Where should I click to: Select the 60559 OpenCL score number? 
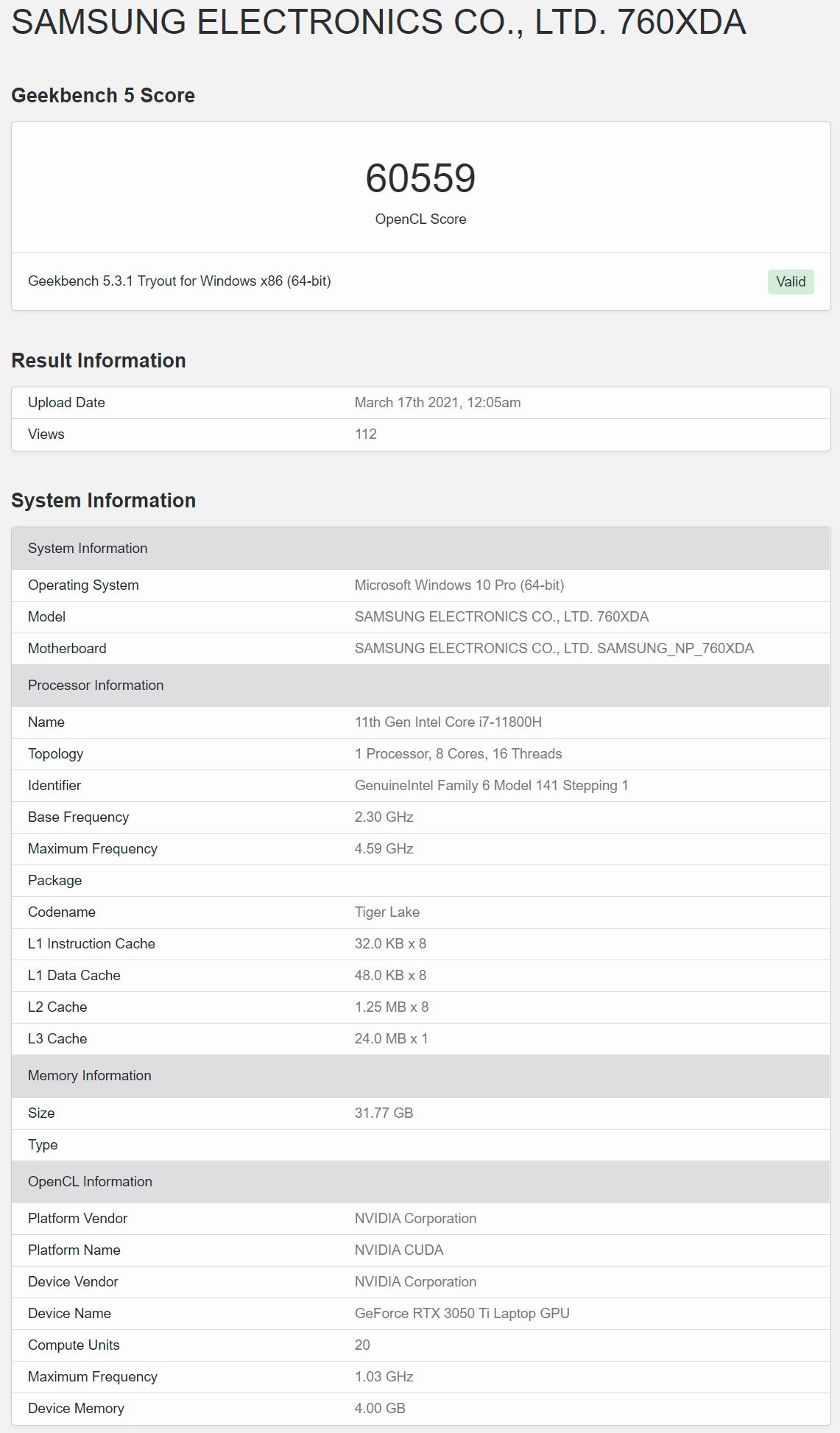click(420, 178)
